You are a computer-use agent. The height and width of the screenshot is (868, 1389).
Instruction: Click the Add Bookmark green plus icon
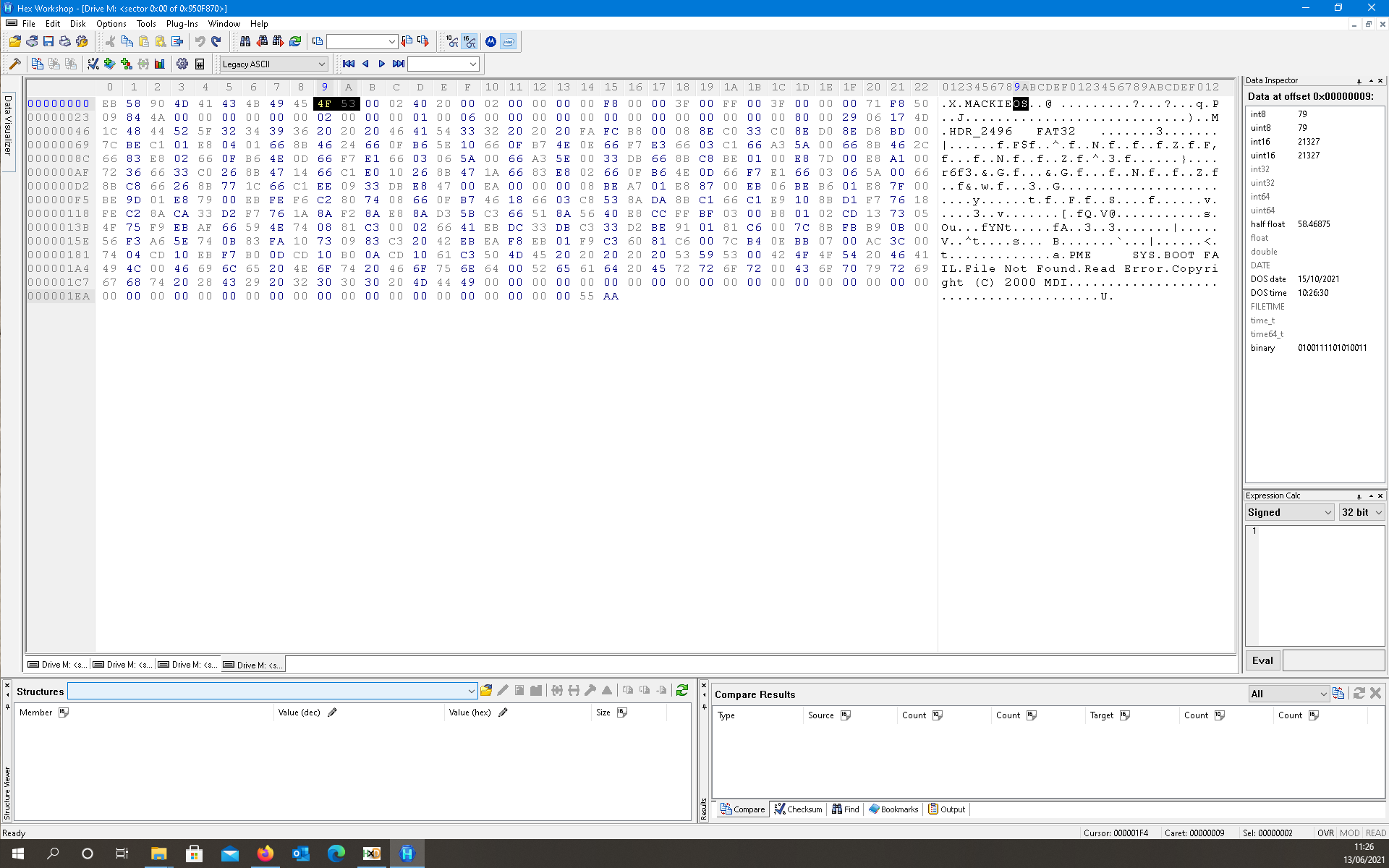pyautogui.click(x=110, y=64)
